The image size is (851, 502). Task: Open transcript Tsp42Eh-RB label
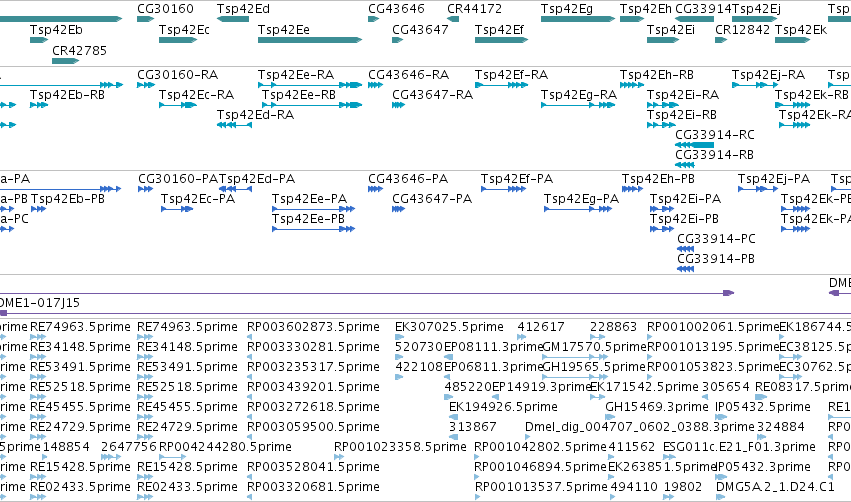tap(657, 74)
